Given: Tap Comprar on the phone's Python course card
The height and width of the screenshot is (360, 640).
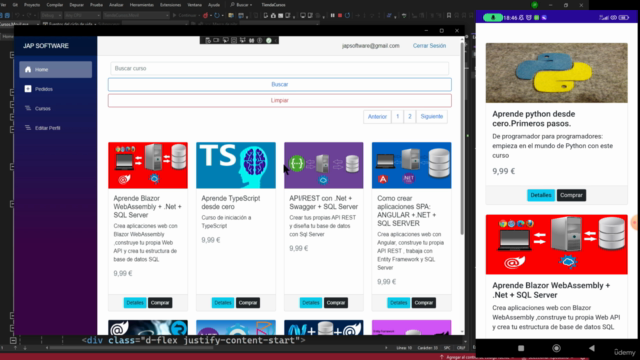Looking at the screenshot, I should tap(571, 195).
